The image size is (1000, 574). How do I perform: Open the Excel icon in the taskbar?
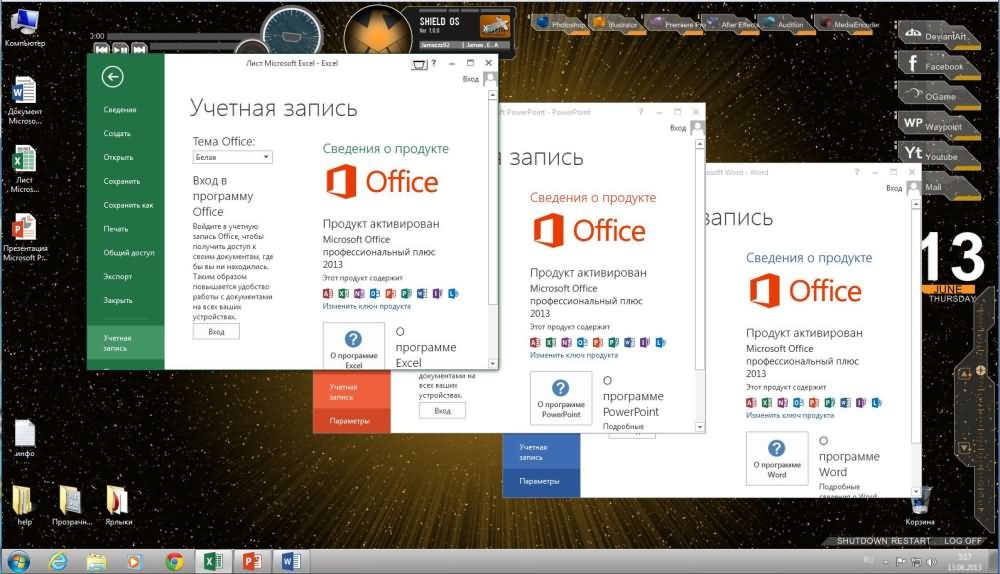[x=211, y=560]
